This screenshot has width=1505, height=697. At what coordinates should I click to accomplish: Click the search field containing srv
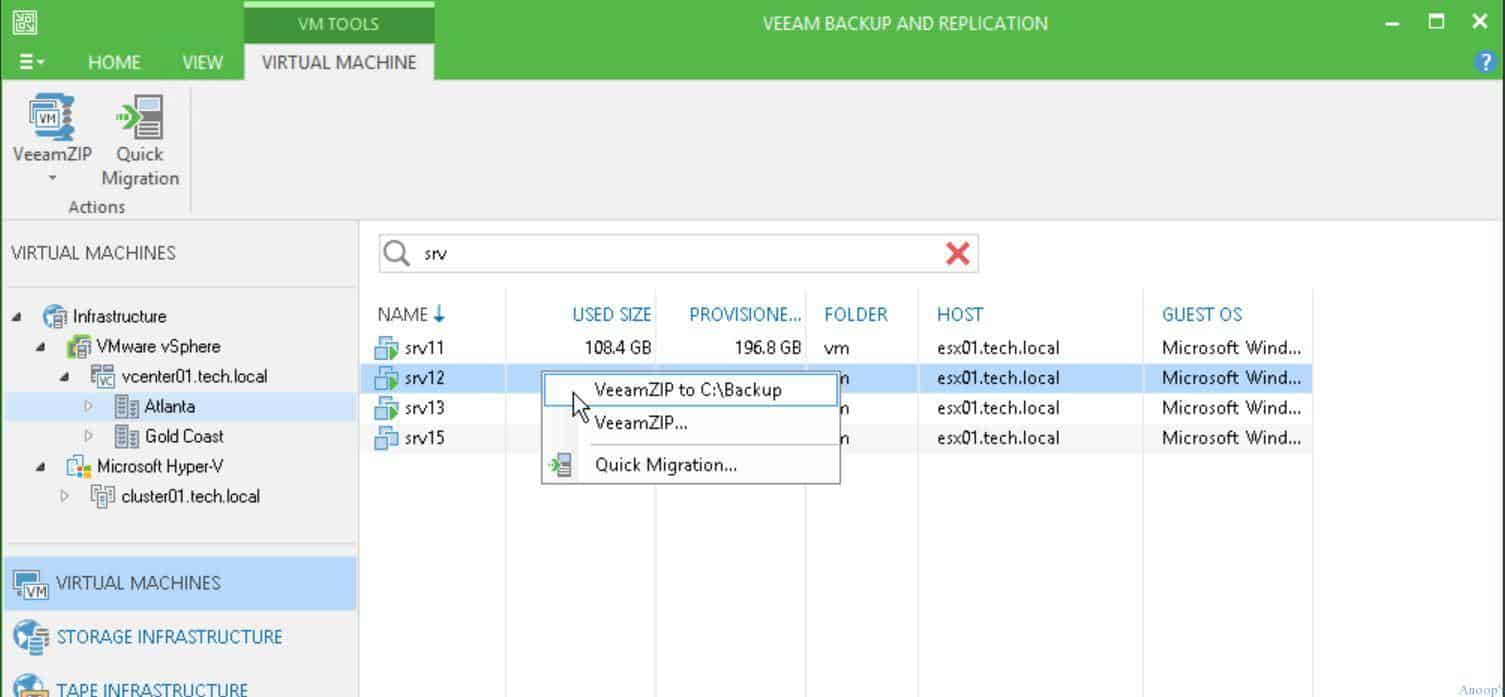tap(678, 254)
